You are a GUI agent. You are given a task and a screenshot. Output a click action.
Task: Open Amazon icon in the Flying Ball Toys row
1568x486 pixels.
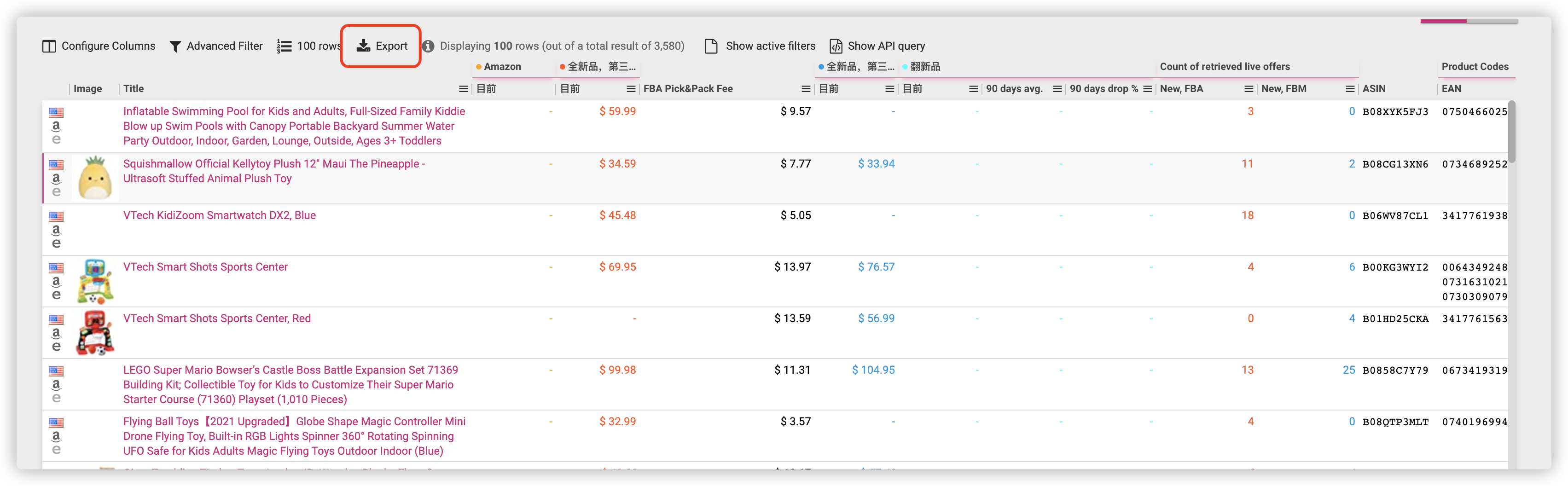click(56, 436)
